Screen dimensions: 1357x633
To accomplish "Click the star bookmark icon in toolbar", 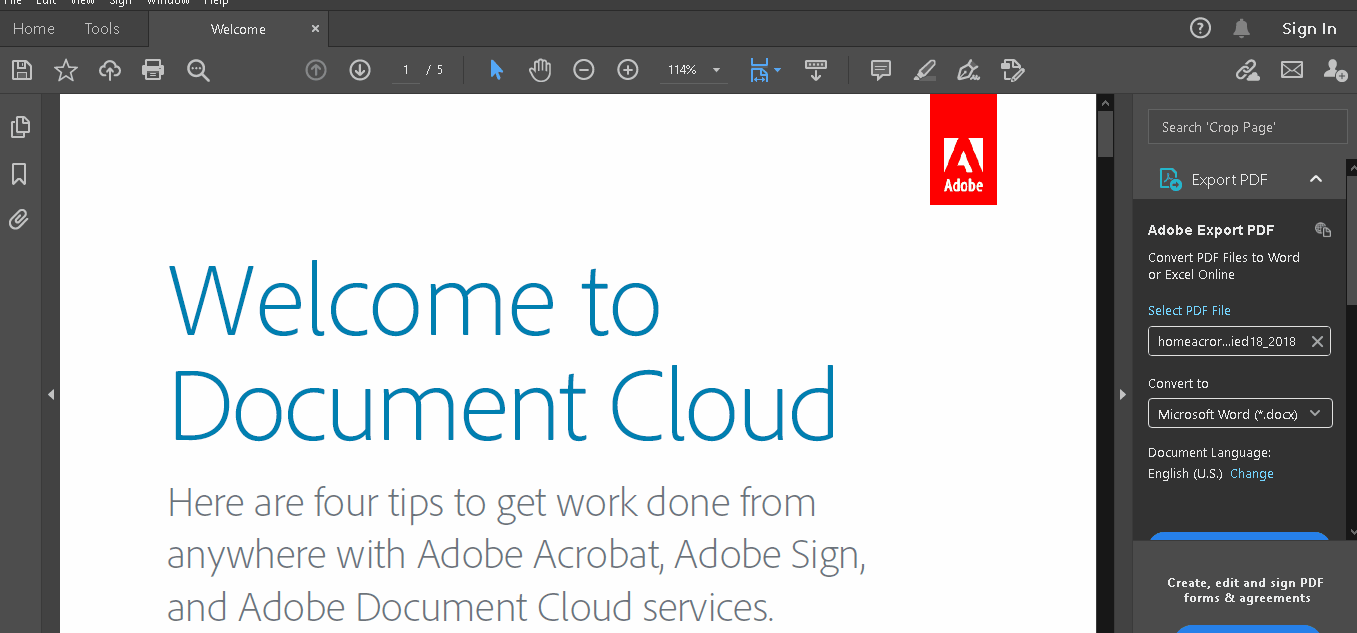I will click(66, 70).
